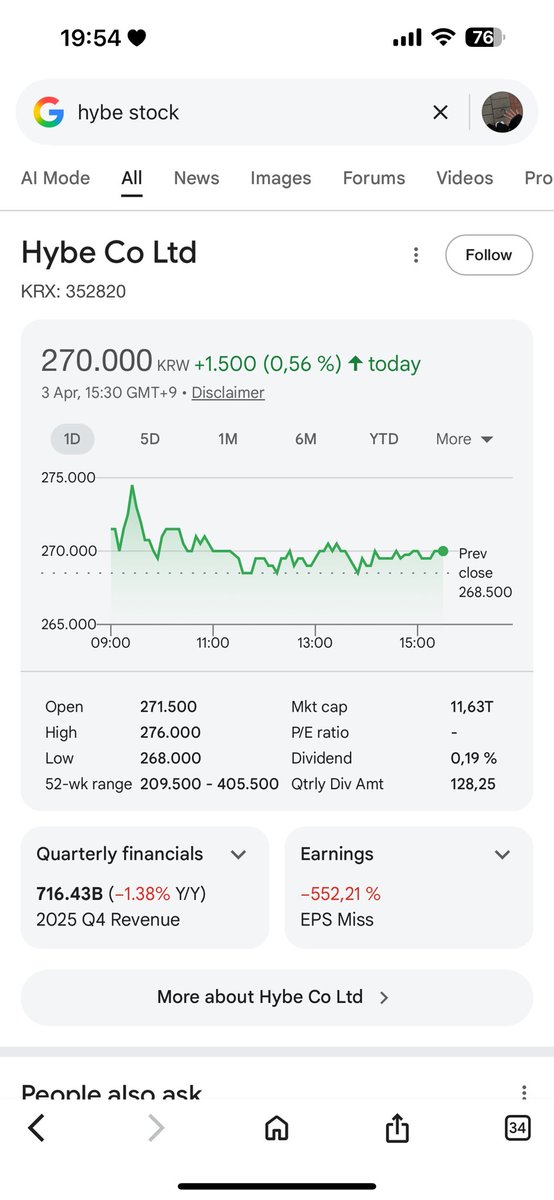Open the three-dot menu beside Hybe Co Ltd
This screenshot has width=554, height=1200.
click(x=416, y=255)
